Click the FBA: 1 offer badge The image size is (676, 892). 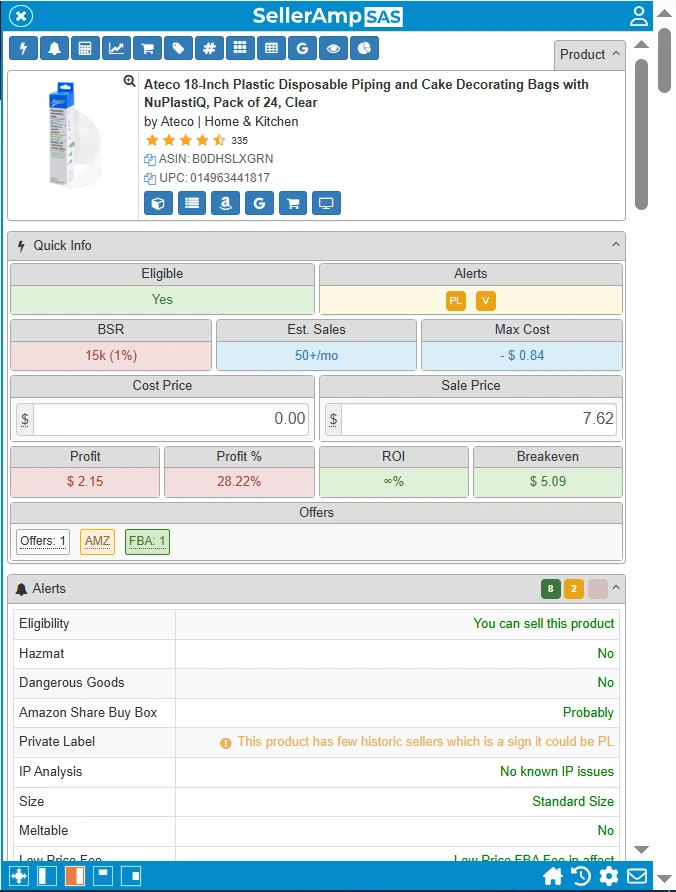pyautogui.click(x=147, y=541)
